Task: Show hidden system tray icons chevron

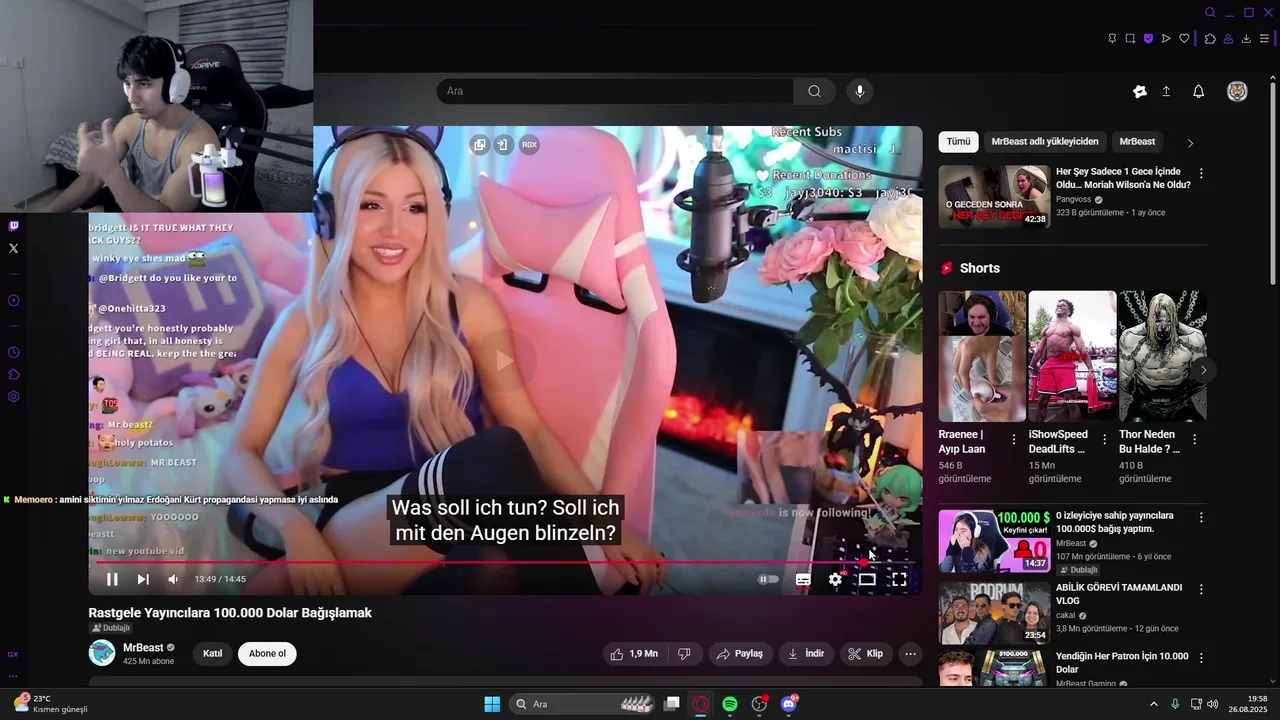Action: (1153, 704)
